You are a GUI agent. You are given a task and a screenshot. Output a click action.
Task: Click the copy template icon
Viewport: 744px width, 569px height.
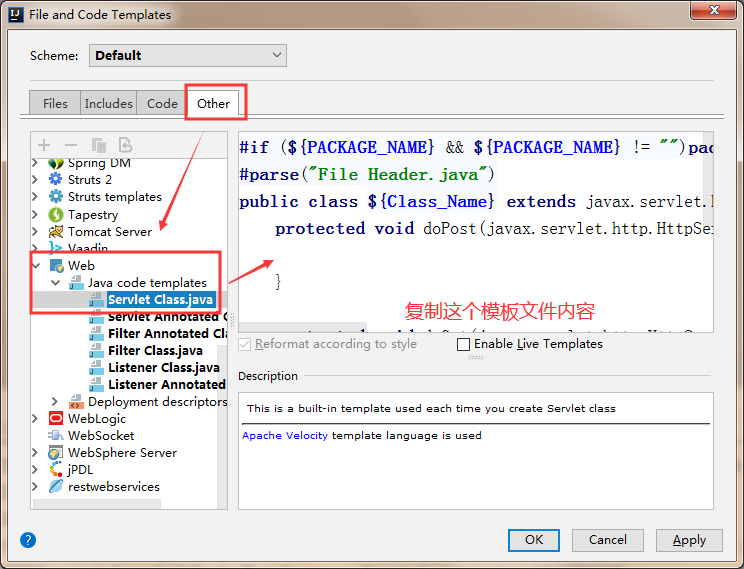[98, 145]
